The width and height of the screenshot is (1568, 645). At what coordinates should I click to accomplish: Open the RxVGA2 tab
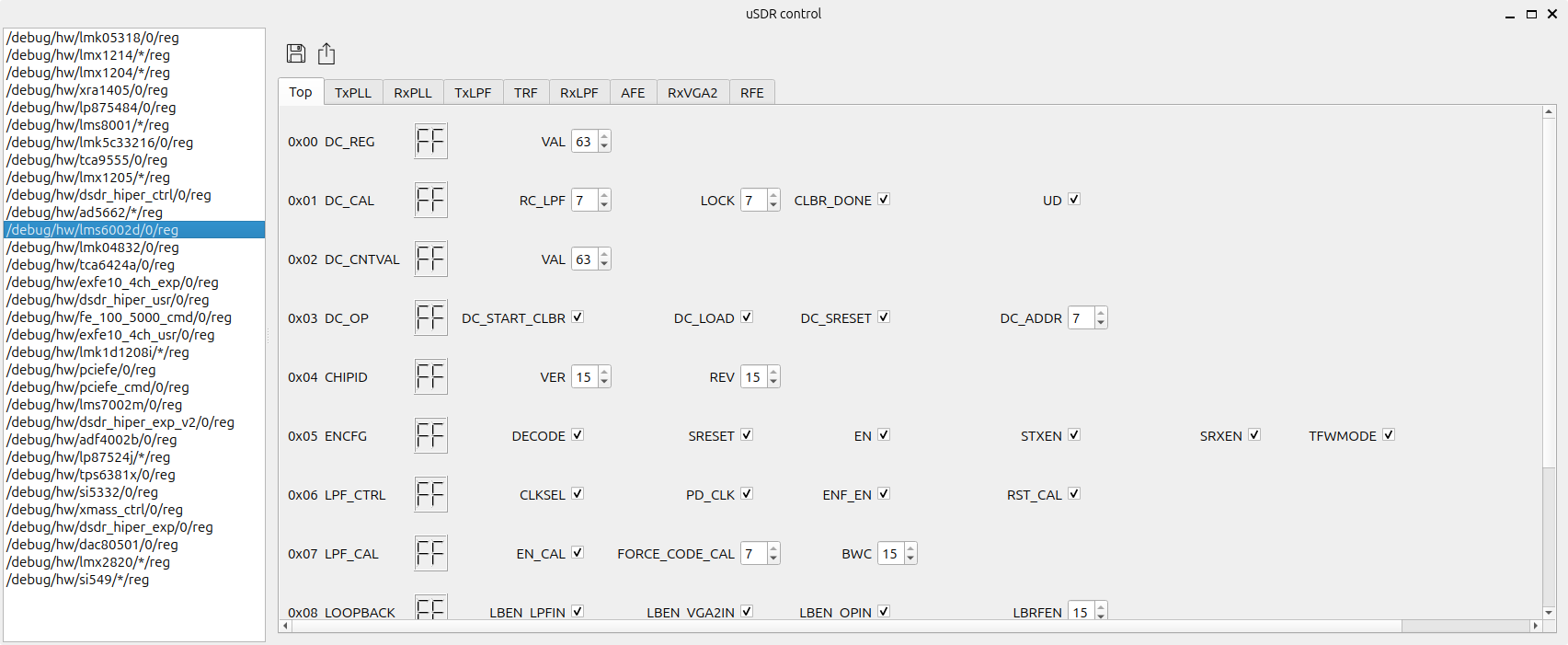692,93
